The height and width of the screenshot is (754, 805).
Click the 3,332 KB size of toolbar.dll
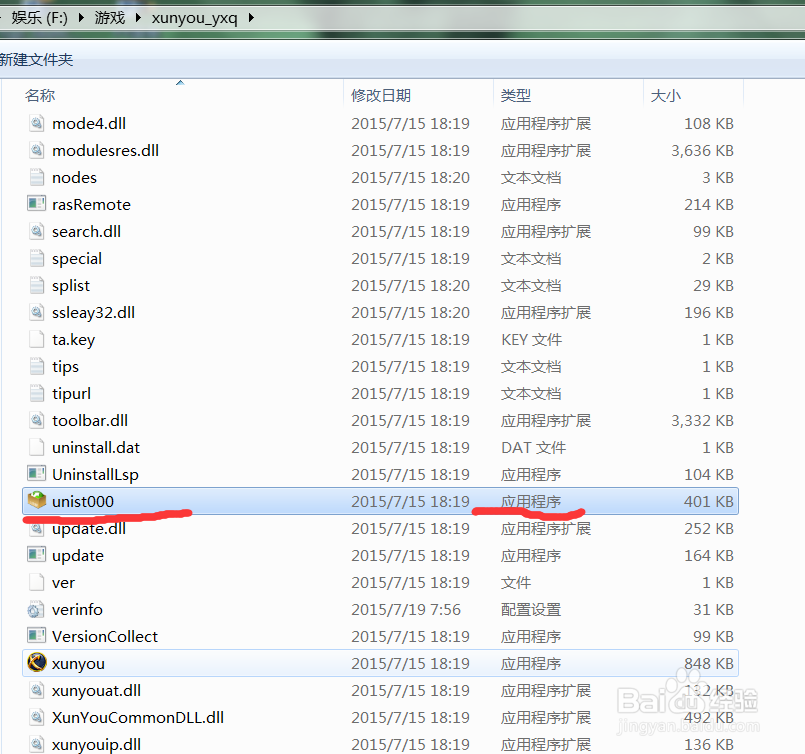coord(702,421)
